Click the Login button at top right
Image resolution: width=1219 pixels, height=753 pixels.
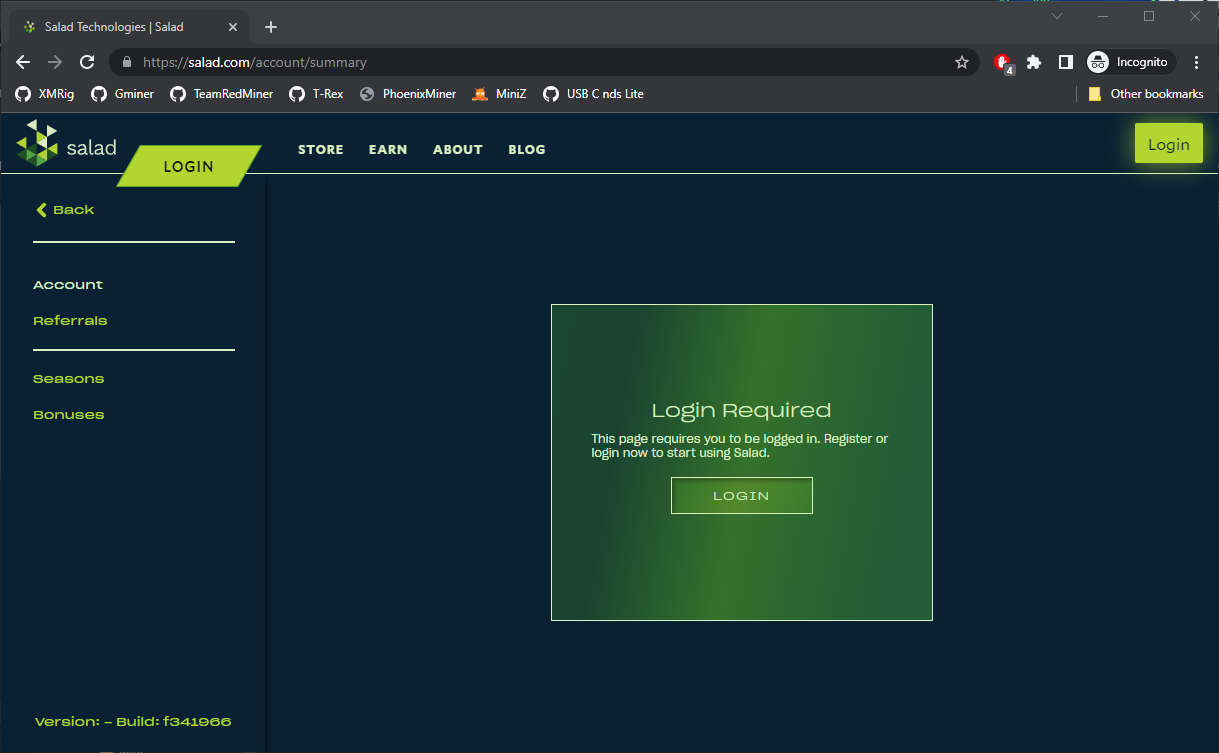(1169, 144)
